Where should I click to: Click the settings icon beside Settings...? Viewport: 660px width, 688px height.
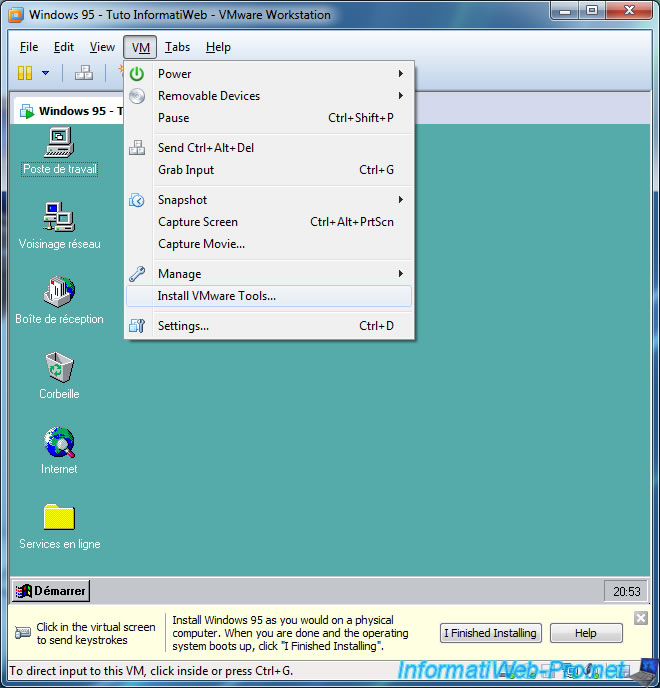pos(137,326)
